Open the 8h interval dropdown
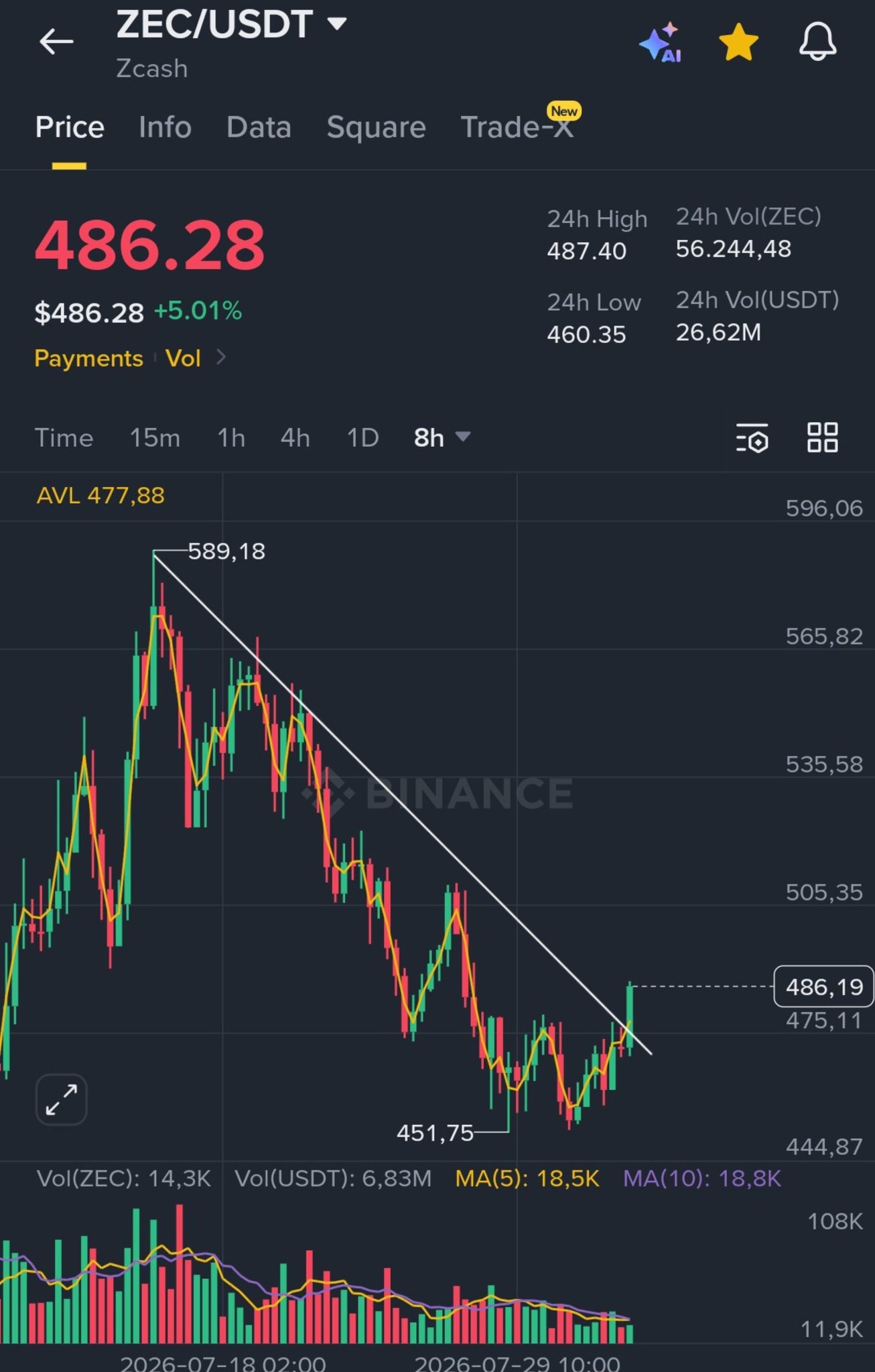This screenshot has height=1372, width=875. click(x=442, y=437)
